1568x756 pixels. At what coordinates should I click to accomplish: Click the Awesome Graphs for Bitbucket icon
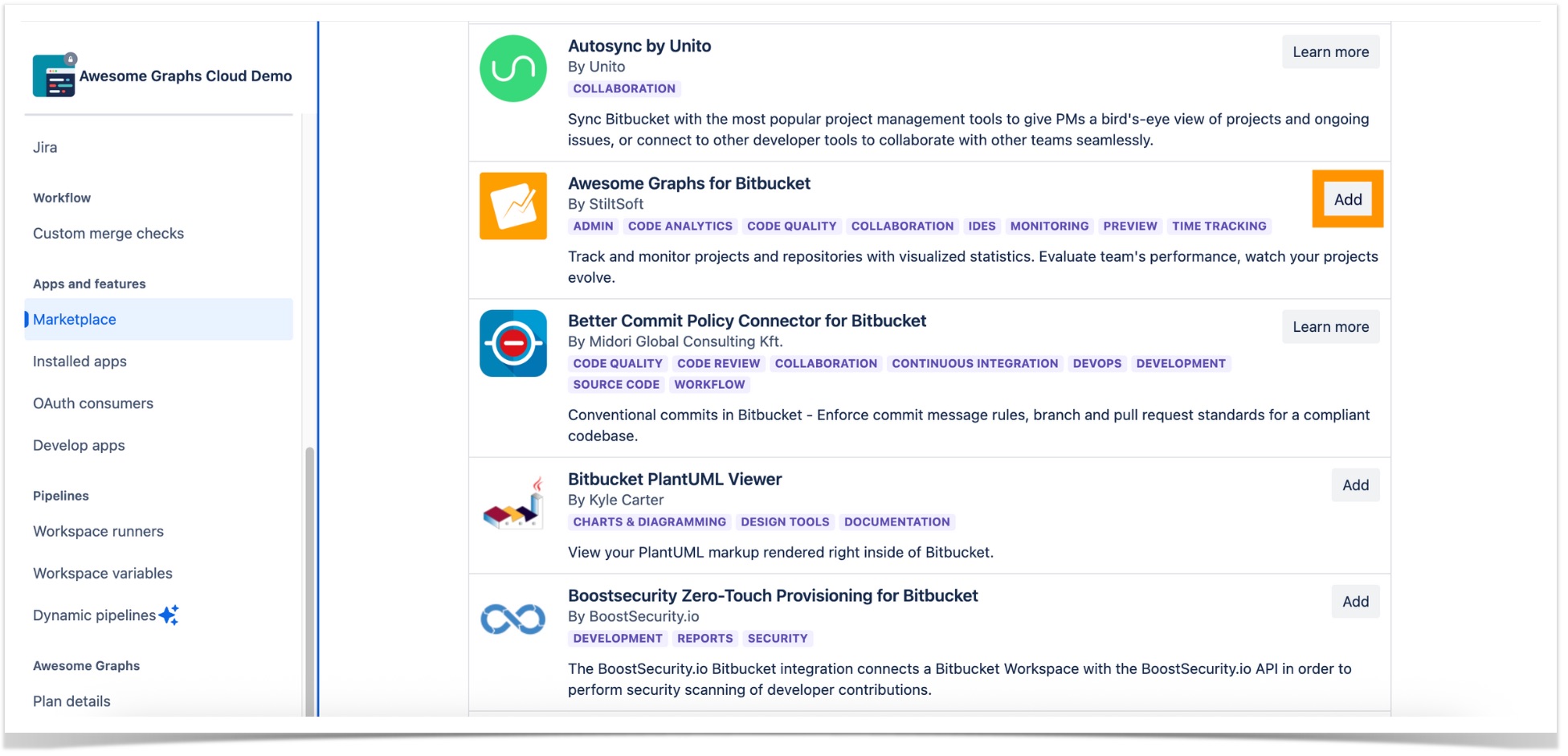[x=512, y=206]
